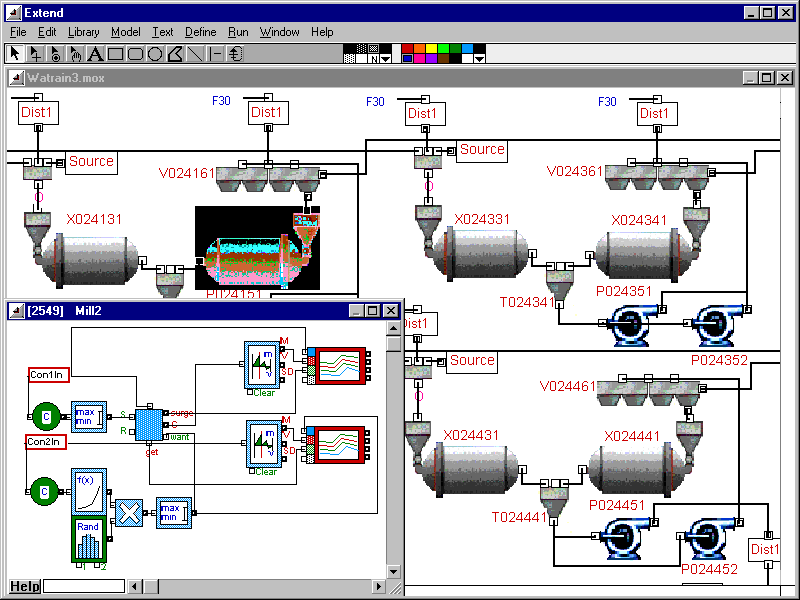The height and width of the screenshot is (600, 800).
Task: Open the Edit menu
Action: pyautogui.click(x=47, y=32)
